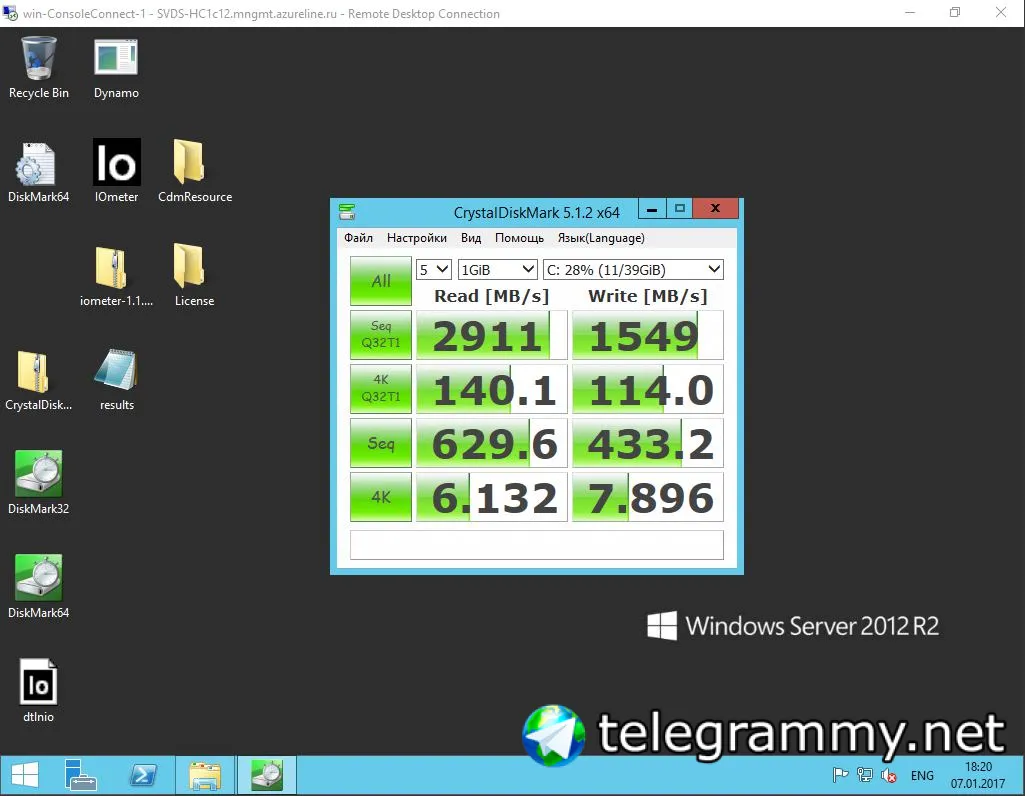Open the results text file
The height and width of the screenshot is (796, 1025).
pyautogui.click(x=116, y=380)
